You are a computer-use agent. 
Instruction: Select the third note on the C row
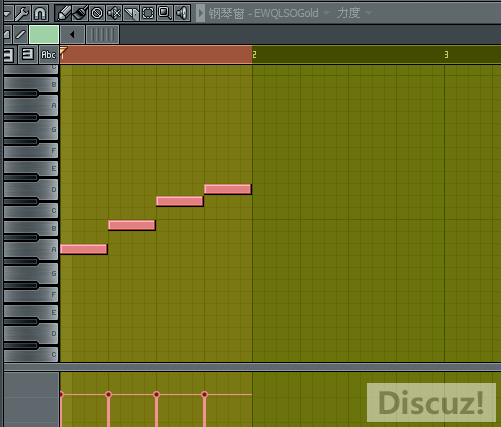(x=180, y=201)
